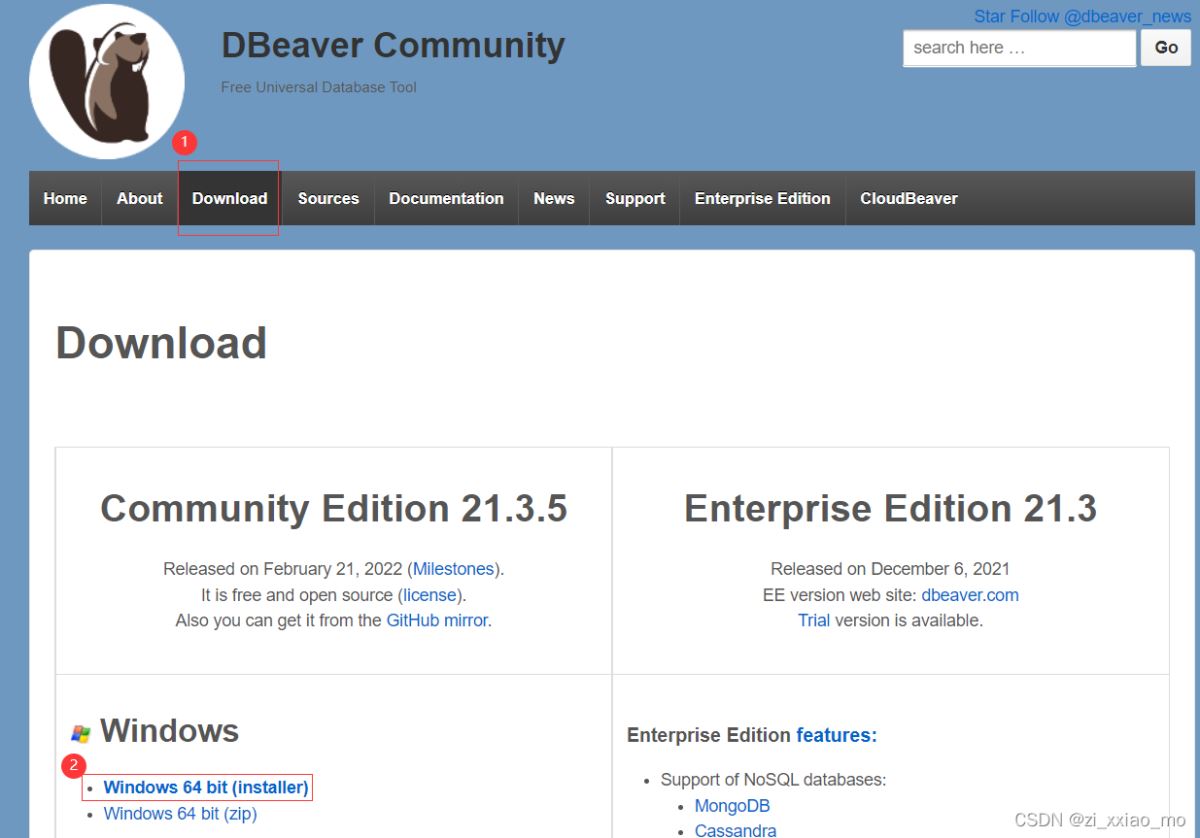Click the Released on December 6, 2021 text
Viewport: 1200px width, 838px height.
point(890,568)
